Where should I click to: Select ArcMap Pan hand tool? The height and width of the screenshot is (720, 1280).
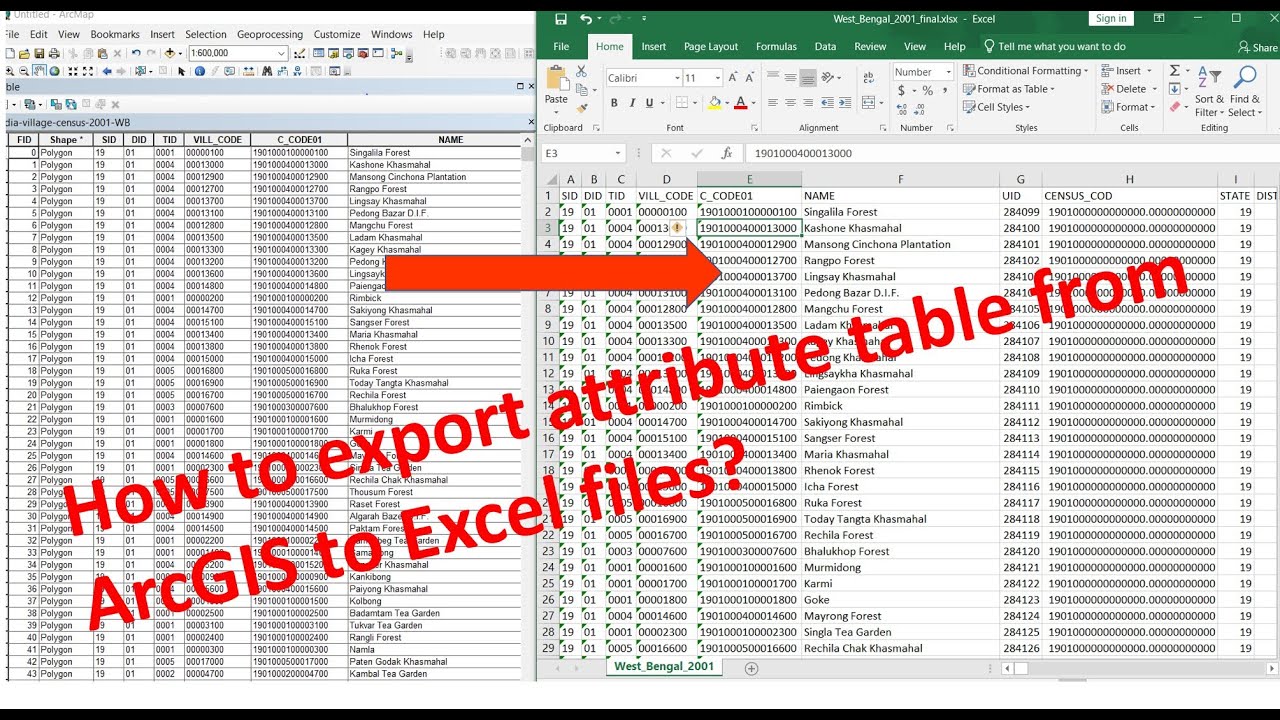tap(39, 71)
